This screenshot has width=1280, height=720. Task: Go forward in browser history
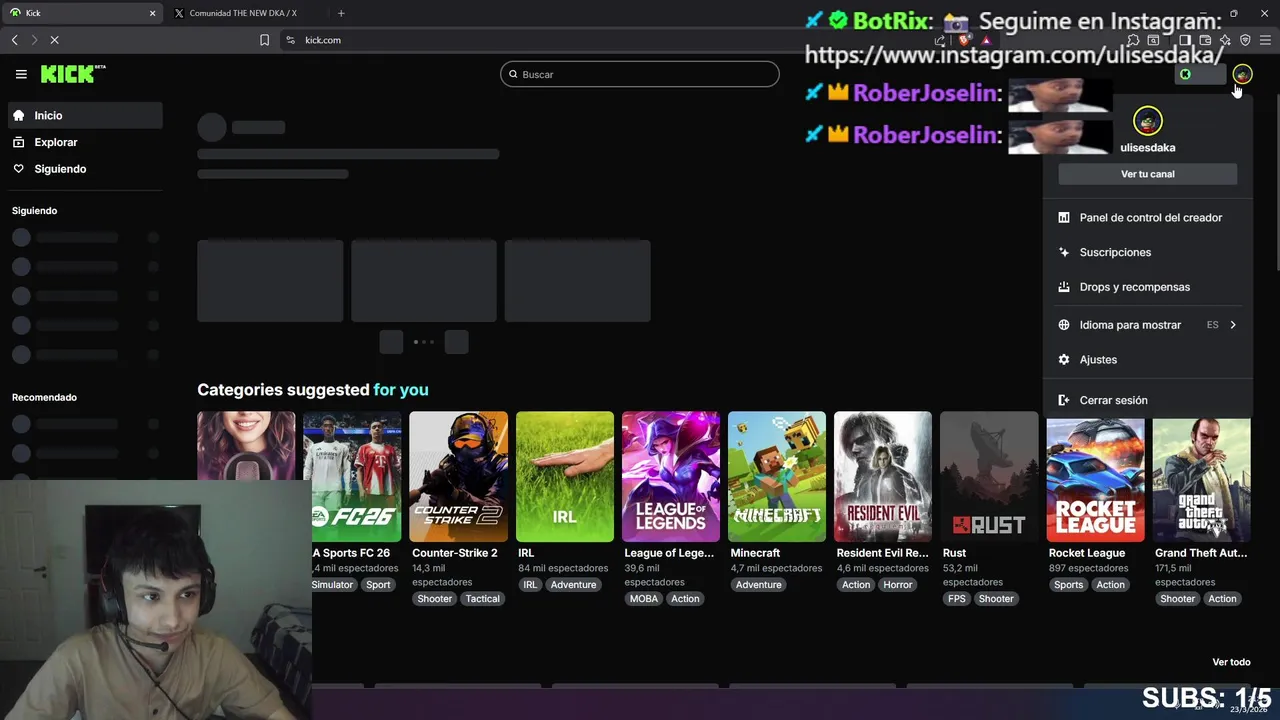tap(34, 40)
